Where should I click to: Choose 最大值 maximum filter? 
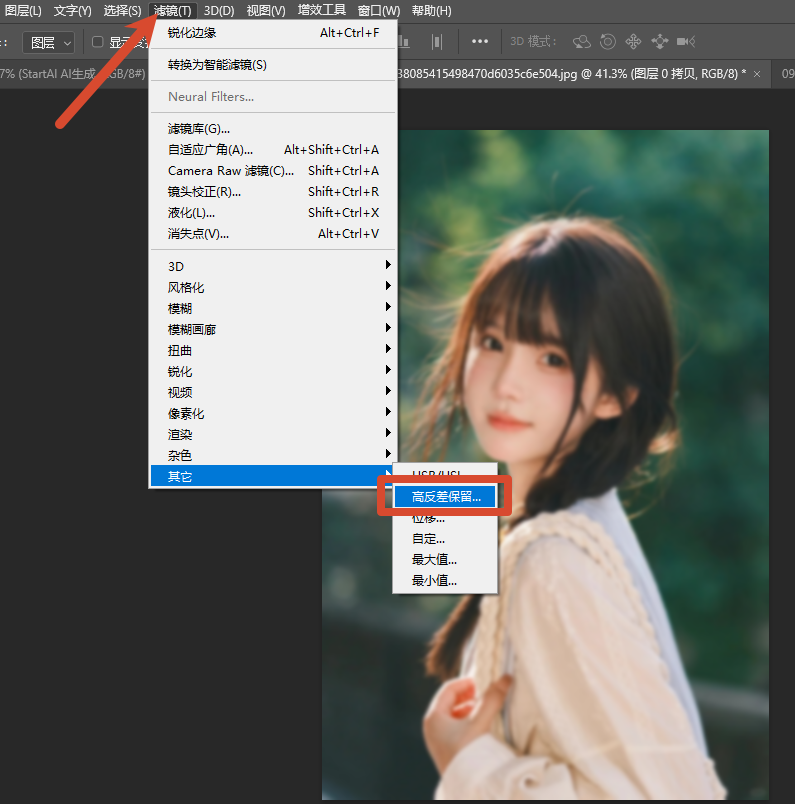coord(445,560)
